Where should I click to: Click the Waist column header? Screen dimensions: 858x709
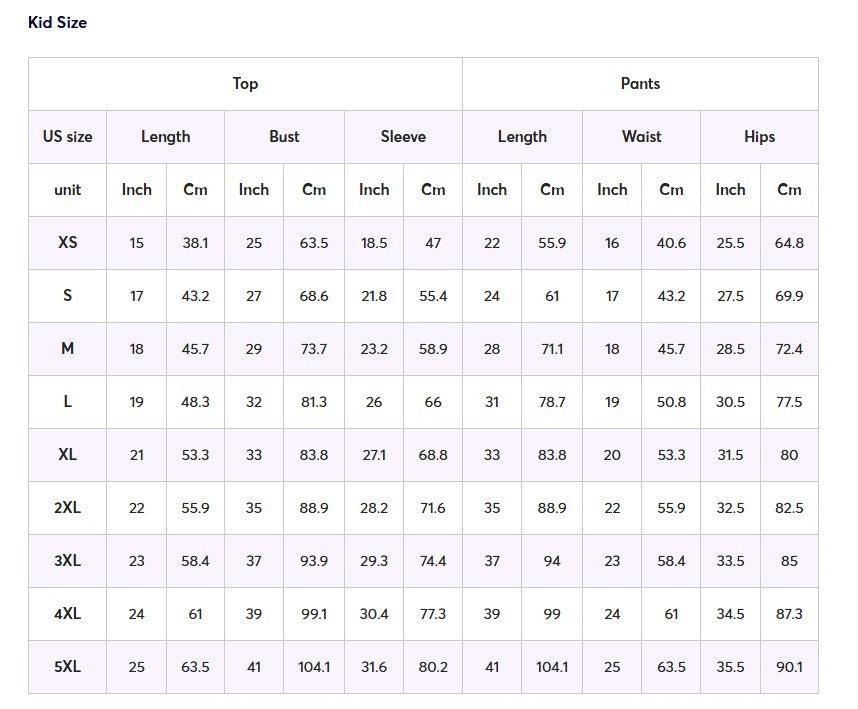(641, 137)
